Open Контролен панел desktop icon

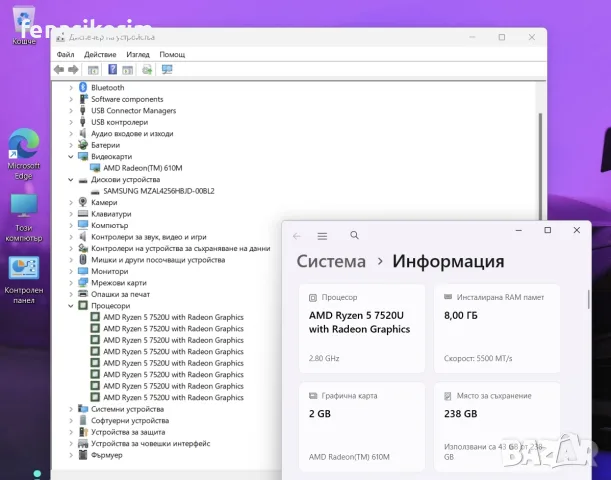point(24,280)
